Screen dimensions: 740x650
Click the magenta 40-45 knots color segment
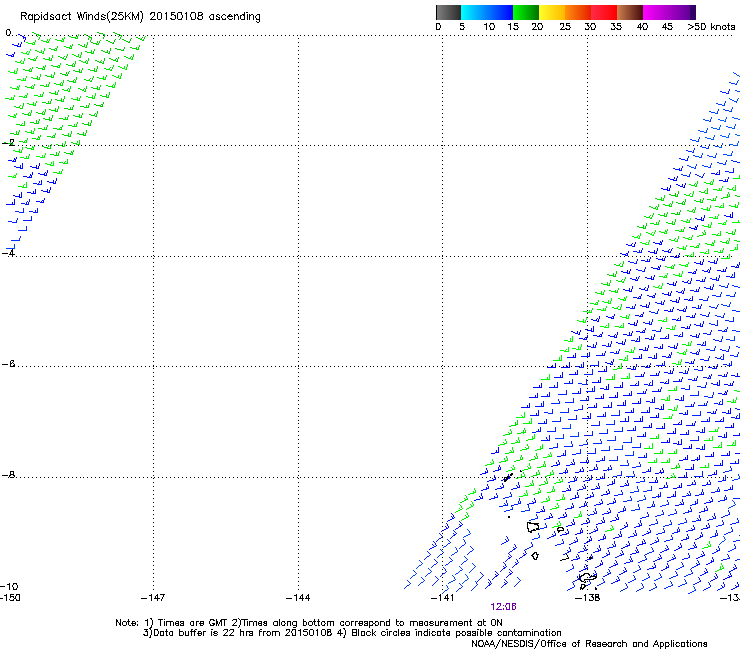click(x=656, y=13)
